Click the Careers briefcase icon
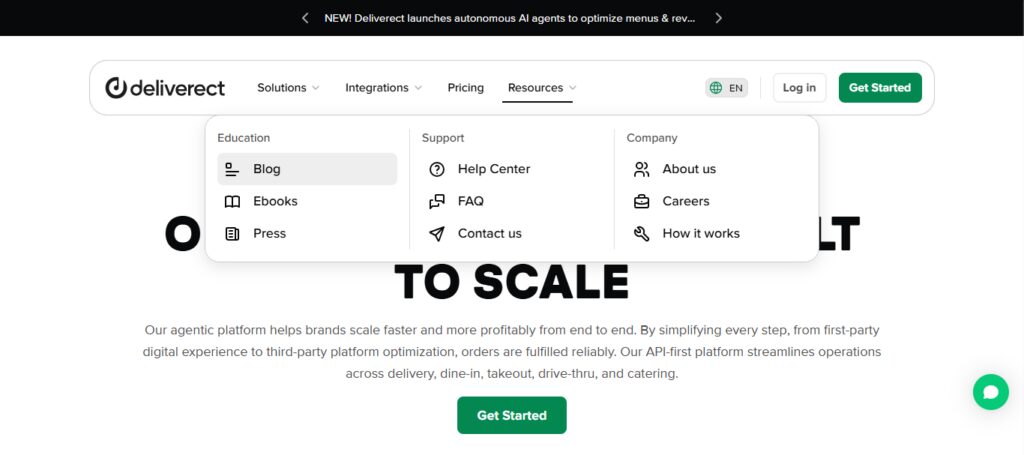The width and height of the screenshot is (1024, 455). (x=641, y=202)
